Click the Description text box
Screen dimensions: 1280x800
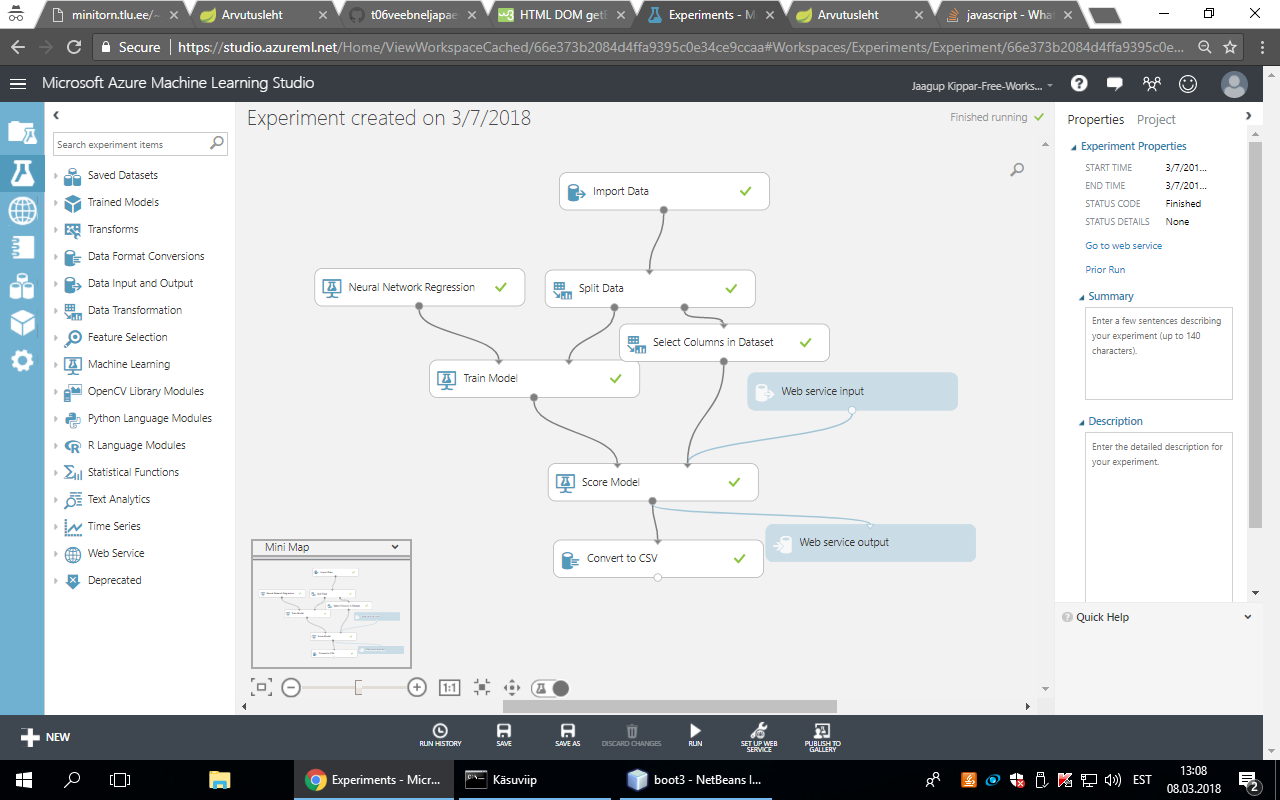[x=1159, y=516]
